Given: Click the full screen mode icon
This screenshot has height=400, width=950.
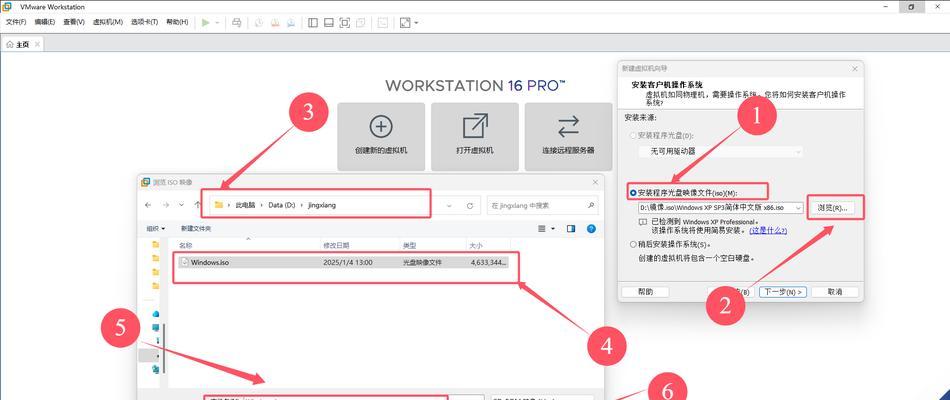Looking at the screenshot, I should 345,22.
